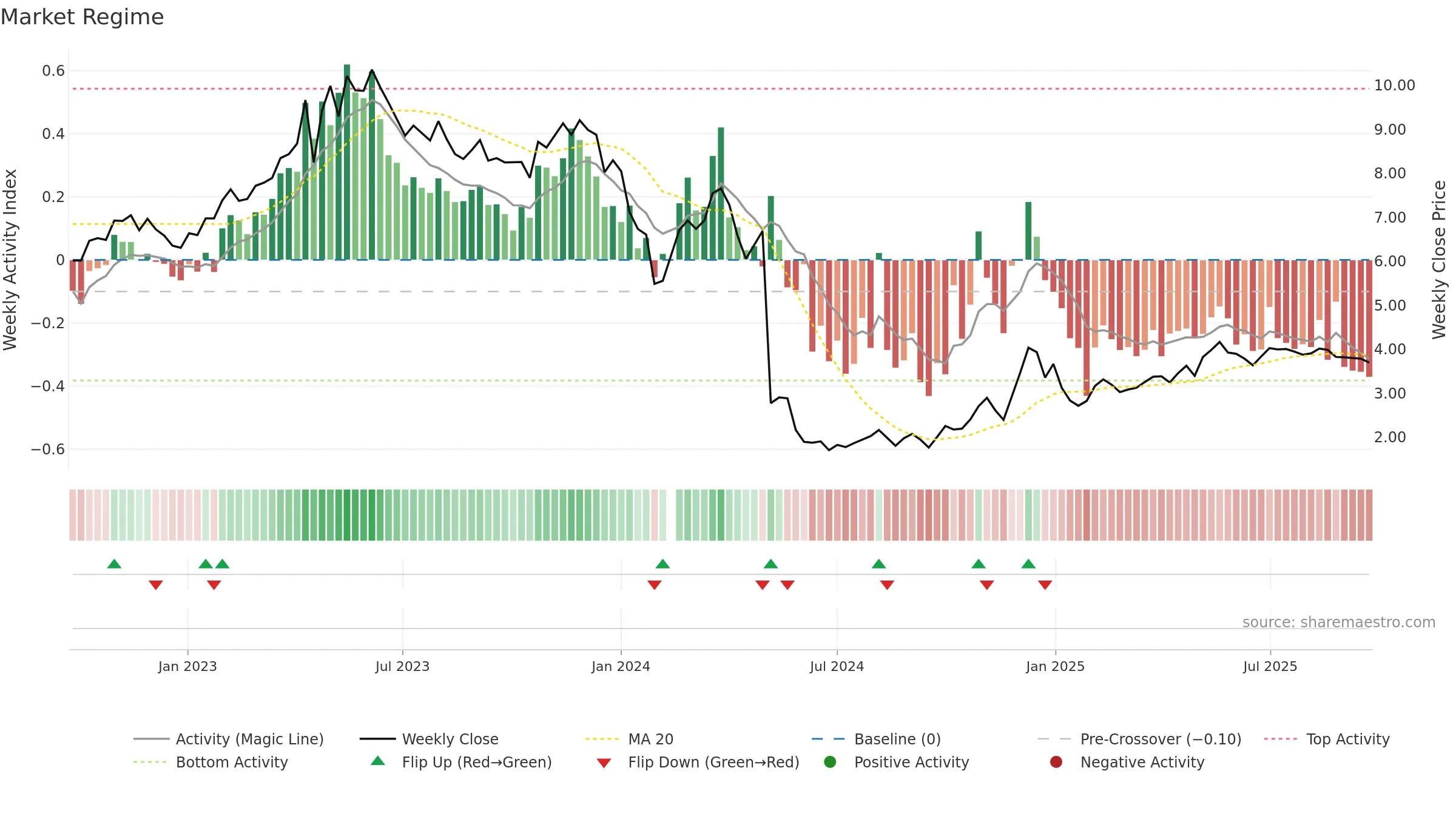The image size is (1456, 819).
Task: Click the Jul 2023 x-axis label
Action: [402, 666]
